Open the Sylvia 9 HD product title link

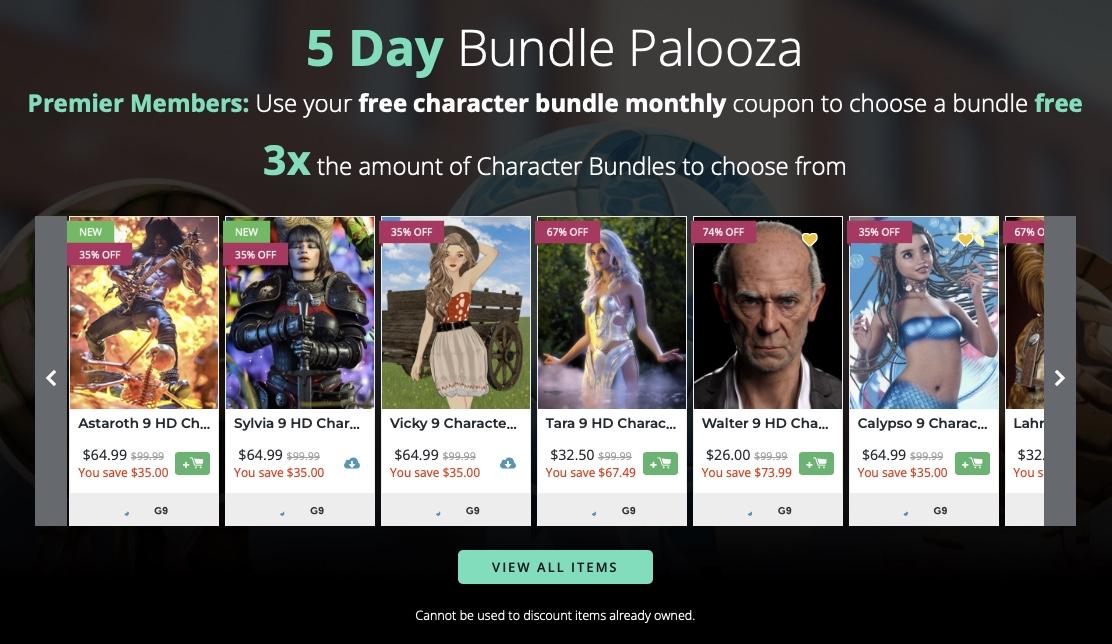pyautogui.click(x=297, y=423)
